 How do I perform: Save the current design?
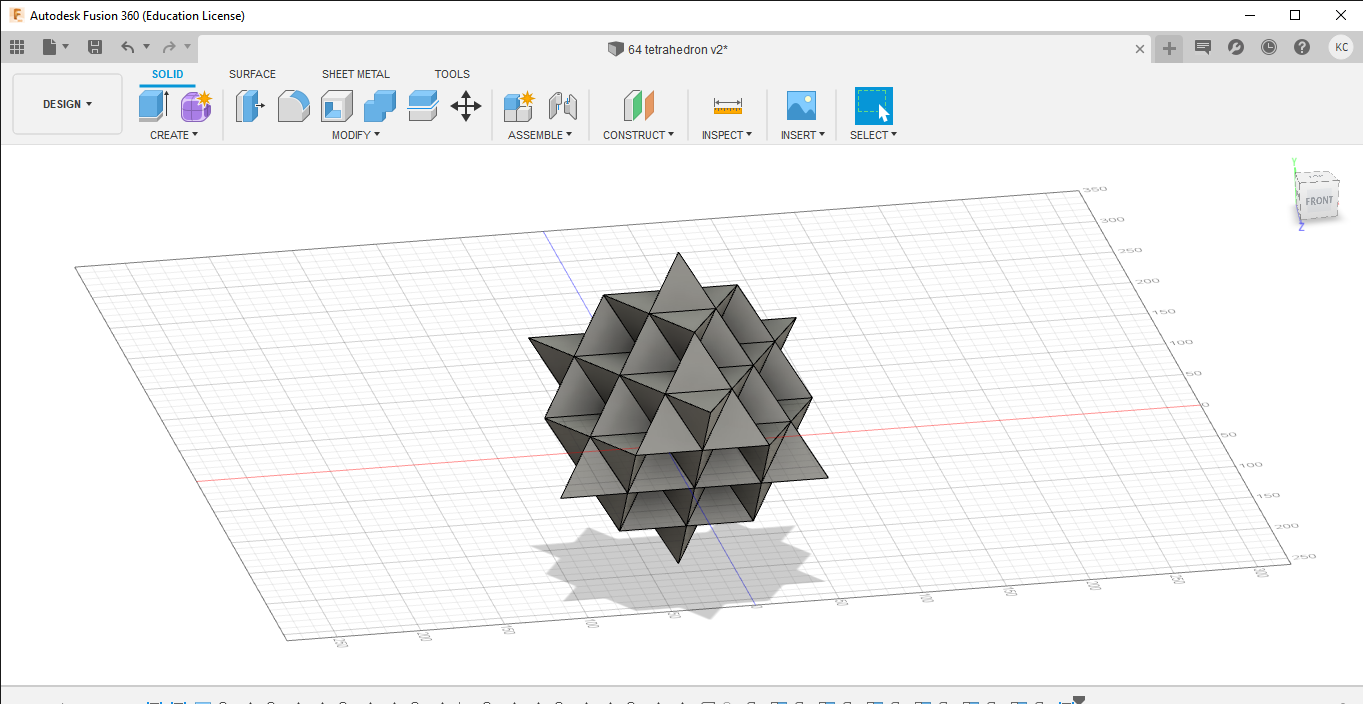94,46
